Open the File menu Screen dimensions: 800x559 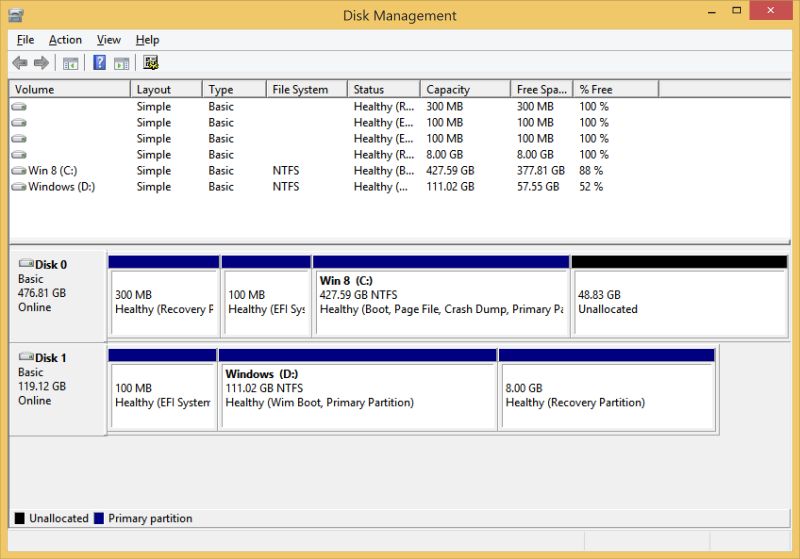click(26, 40)
